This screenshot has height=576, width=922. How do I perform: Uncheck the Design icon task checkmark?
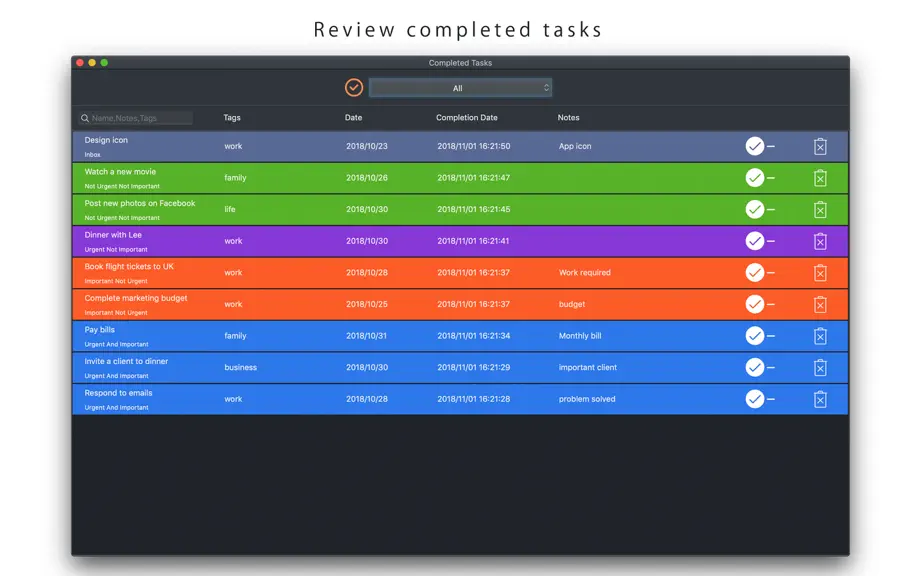click(755, 146)
